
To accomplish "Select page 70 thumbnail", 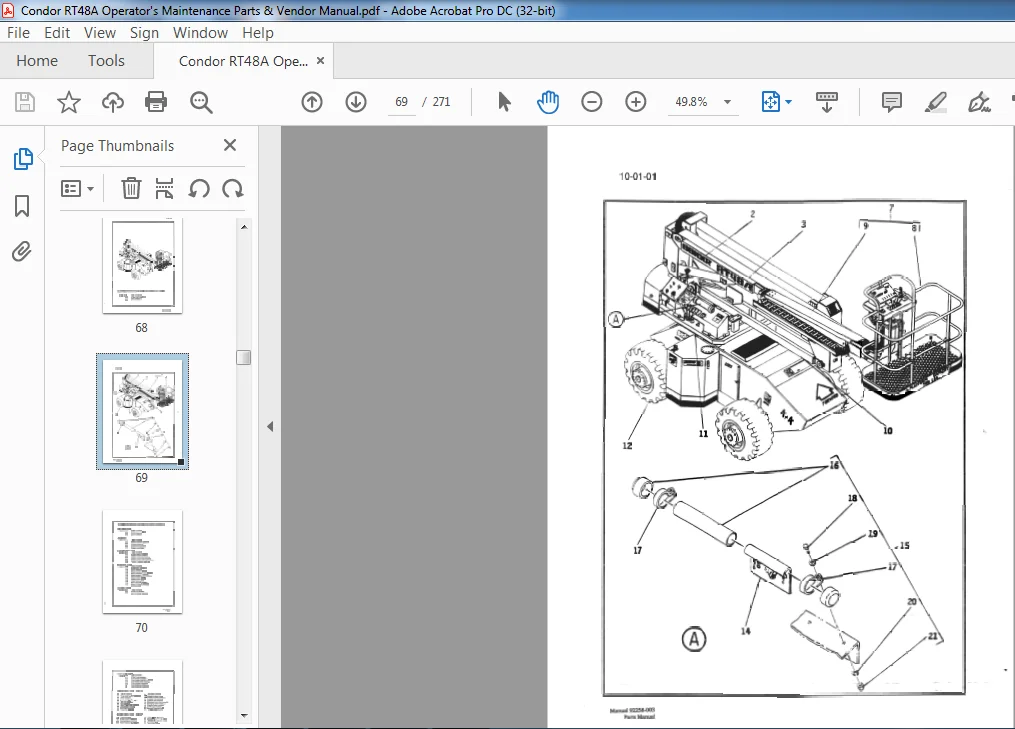I will (x=142, y=562).
